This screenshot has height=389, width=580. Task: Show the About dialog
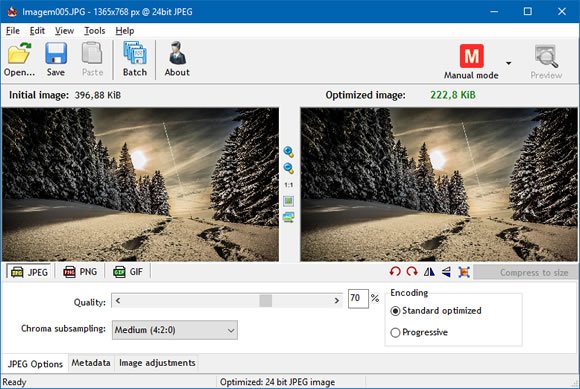(177, 59)
